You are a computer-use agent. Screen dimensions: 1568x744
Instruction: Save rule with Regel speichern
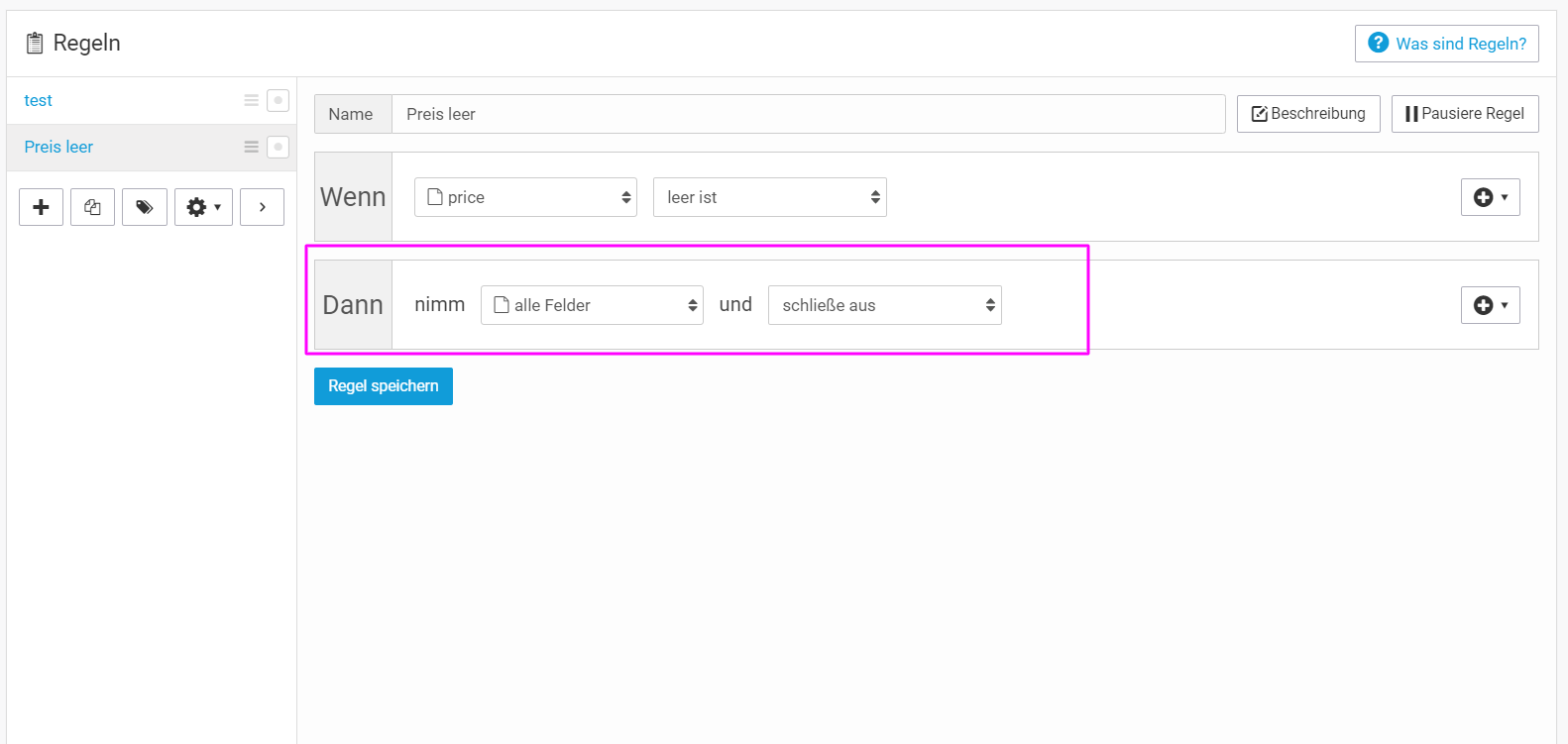point(384,386)
